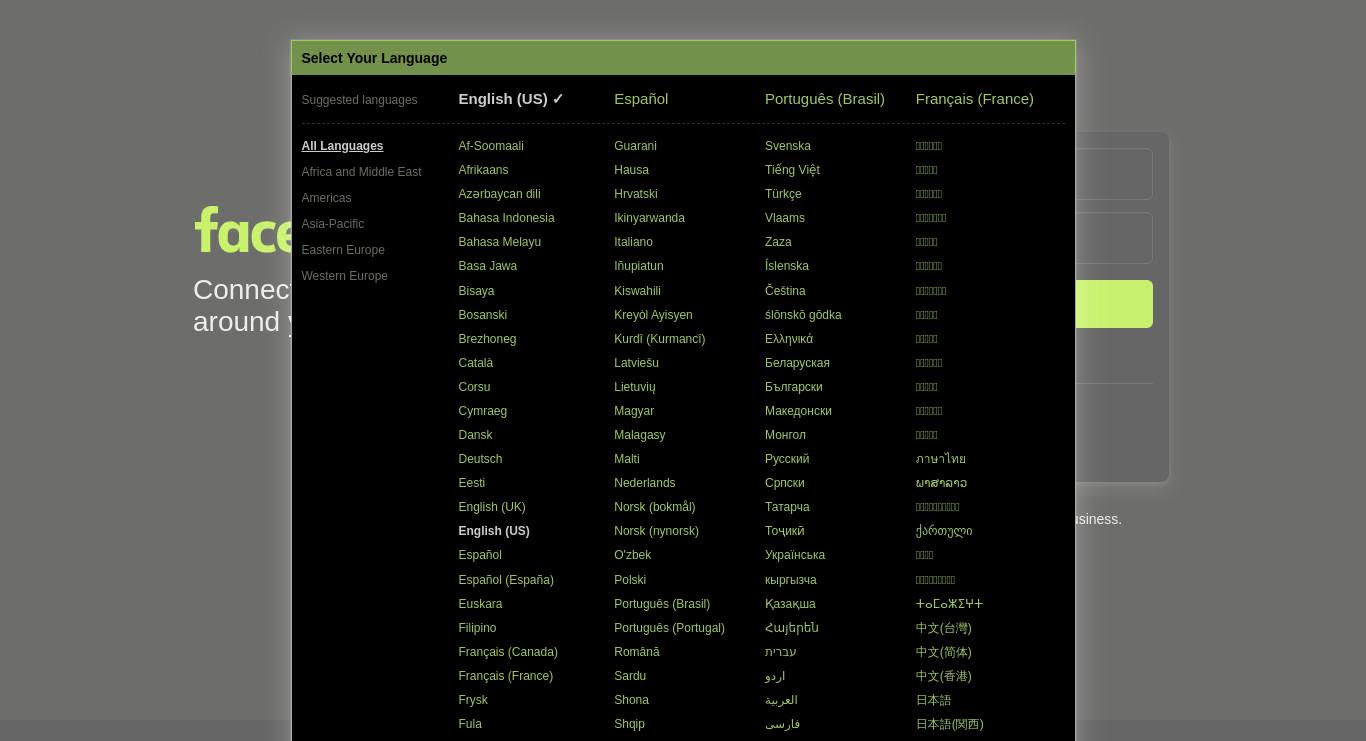Image resolution: width=1366 pixels, height=741 pixels.
Task: Choose Română
Action: point(636,652)
